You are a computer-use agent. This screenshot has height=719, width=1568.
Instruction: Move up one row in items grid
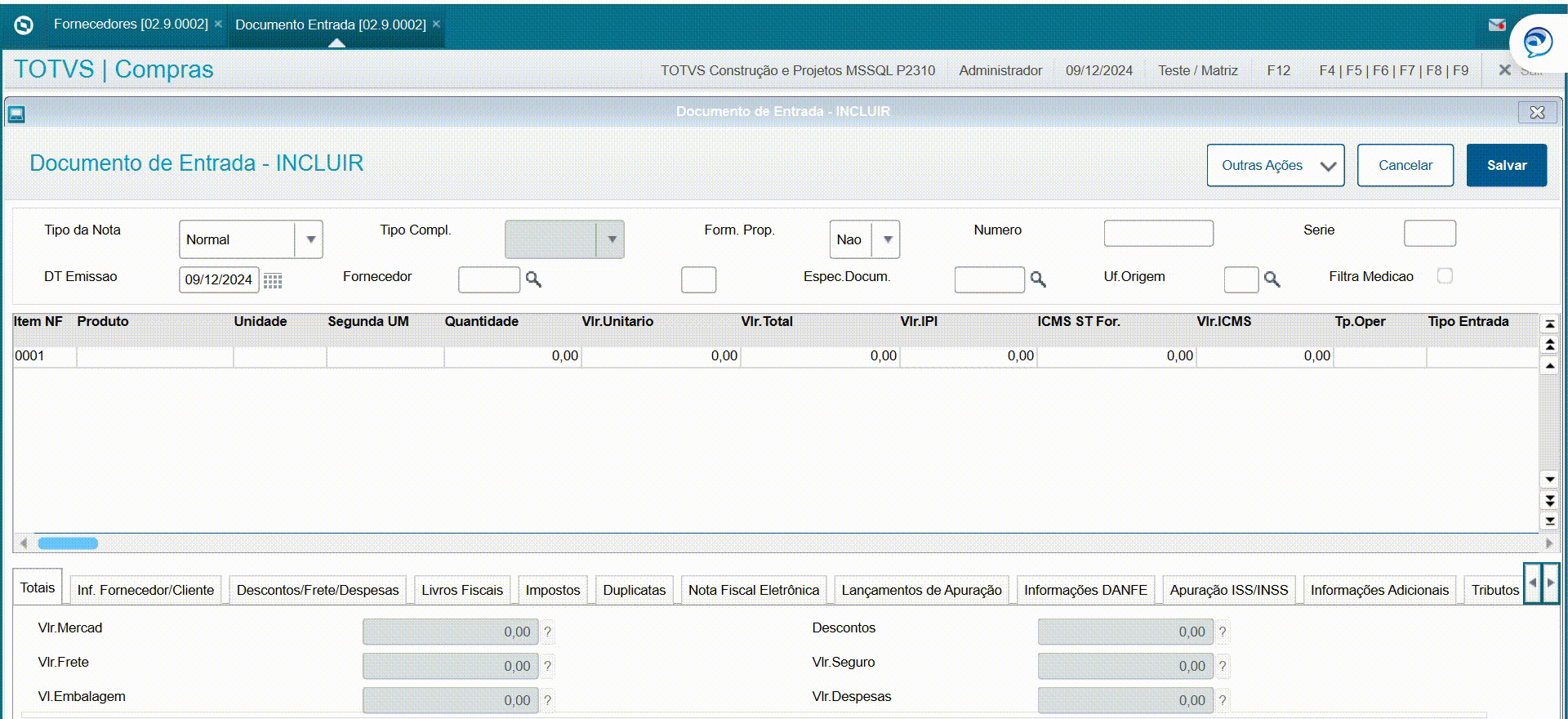coord(1549,365)
